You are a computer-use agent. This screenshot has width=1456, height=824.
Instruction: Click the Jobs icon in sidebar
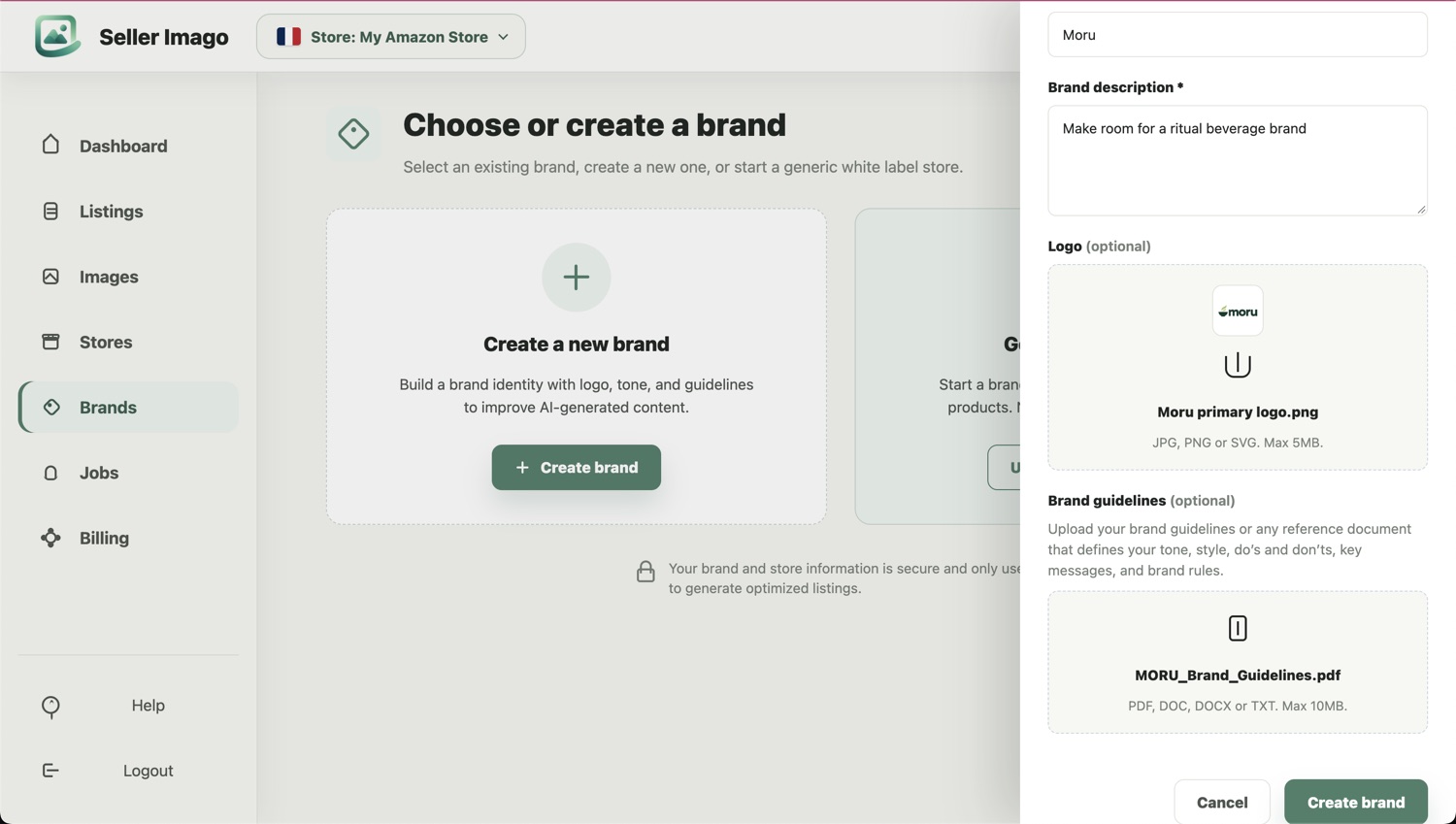click(50, 473)
